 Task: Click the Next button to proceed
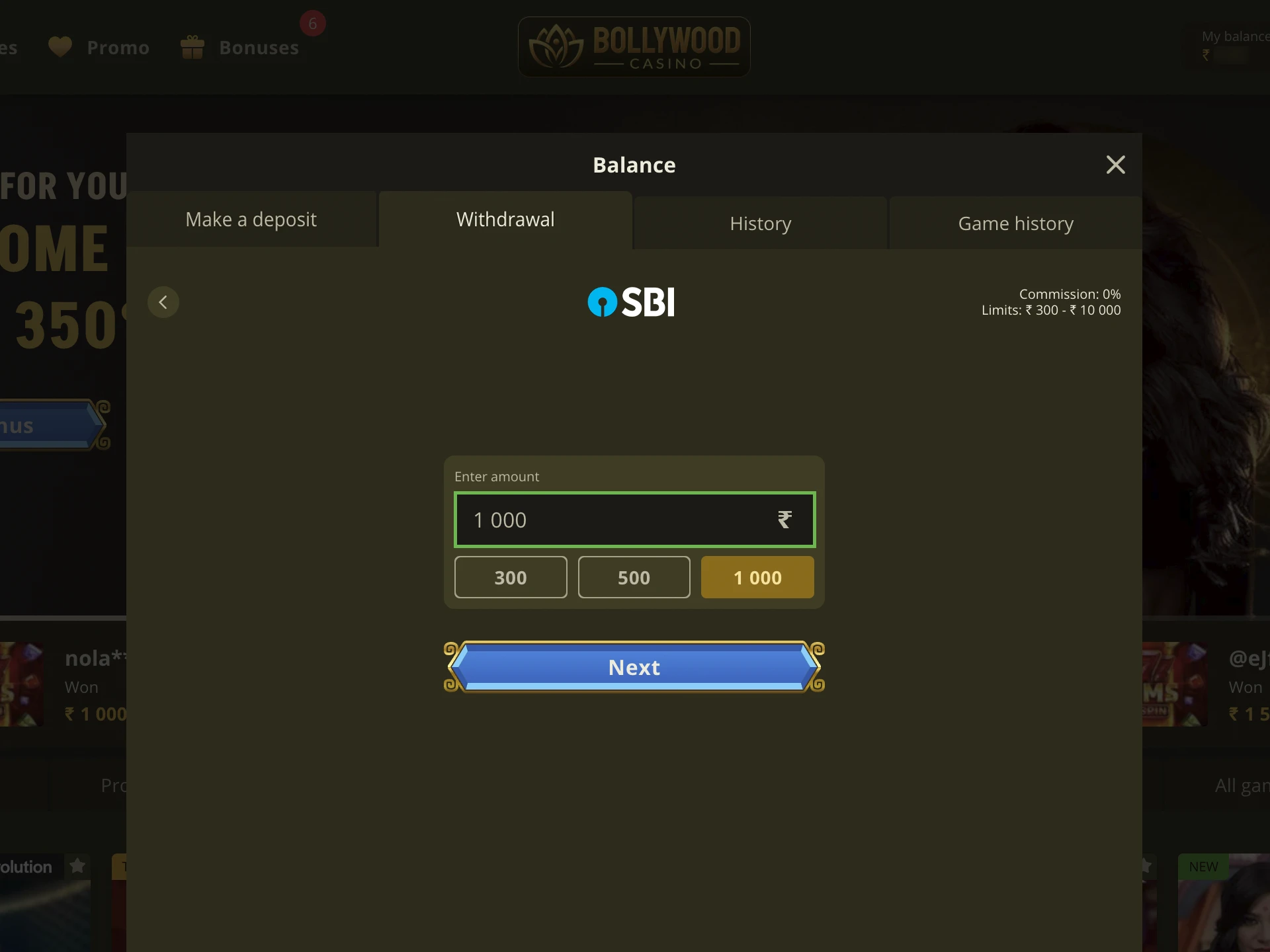click(635, 667)
